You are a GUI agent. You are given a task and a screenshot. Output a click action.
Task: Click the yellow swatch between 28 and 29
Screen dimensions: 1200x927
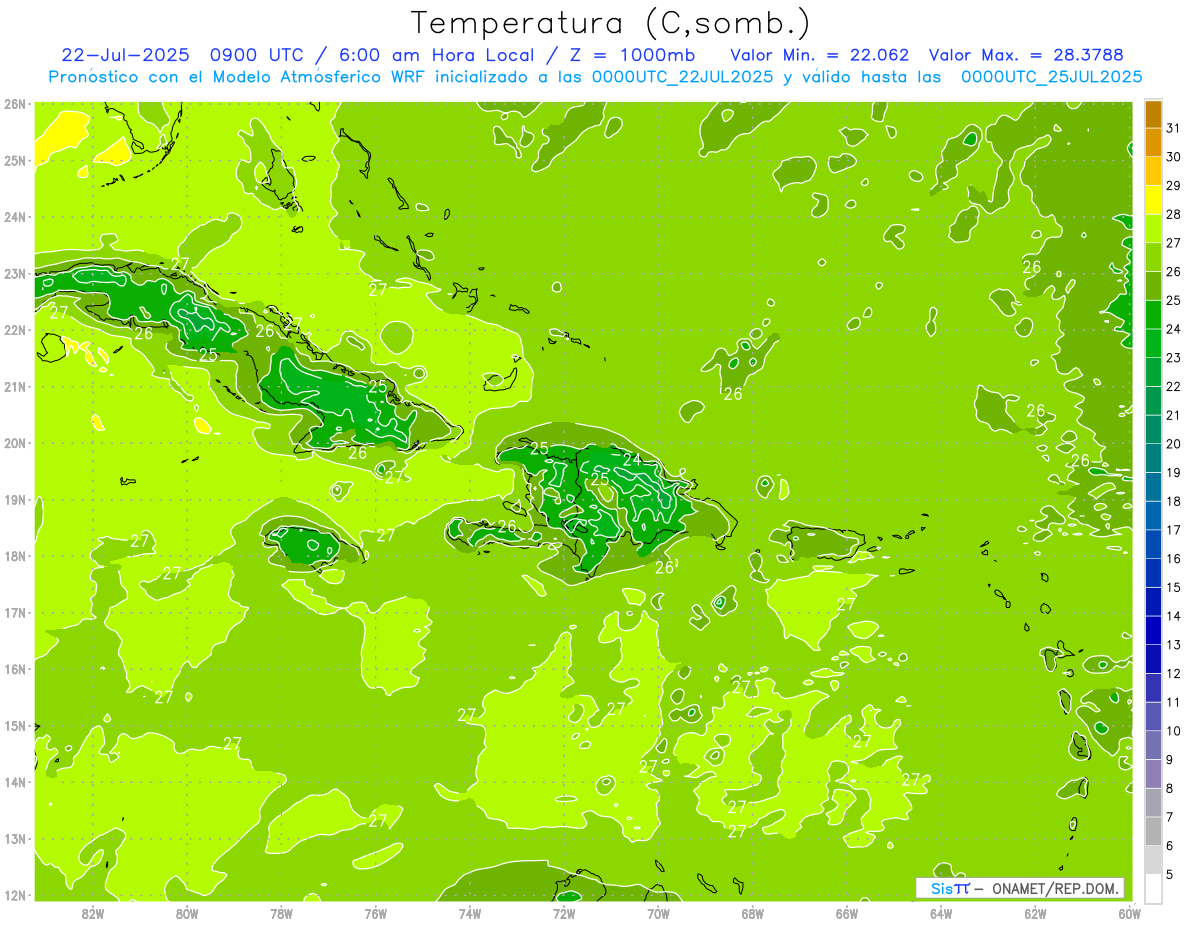(x=1153, y=200)
